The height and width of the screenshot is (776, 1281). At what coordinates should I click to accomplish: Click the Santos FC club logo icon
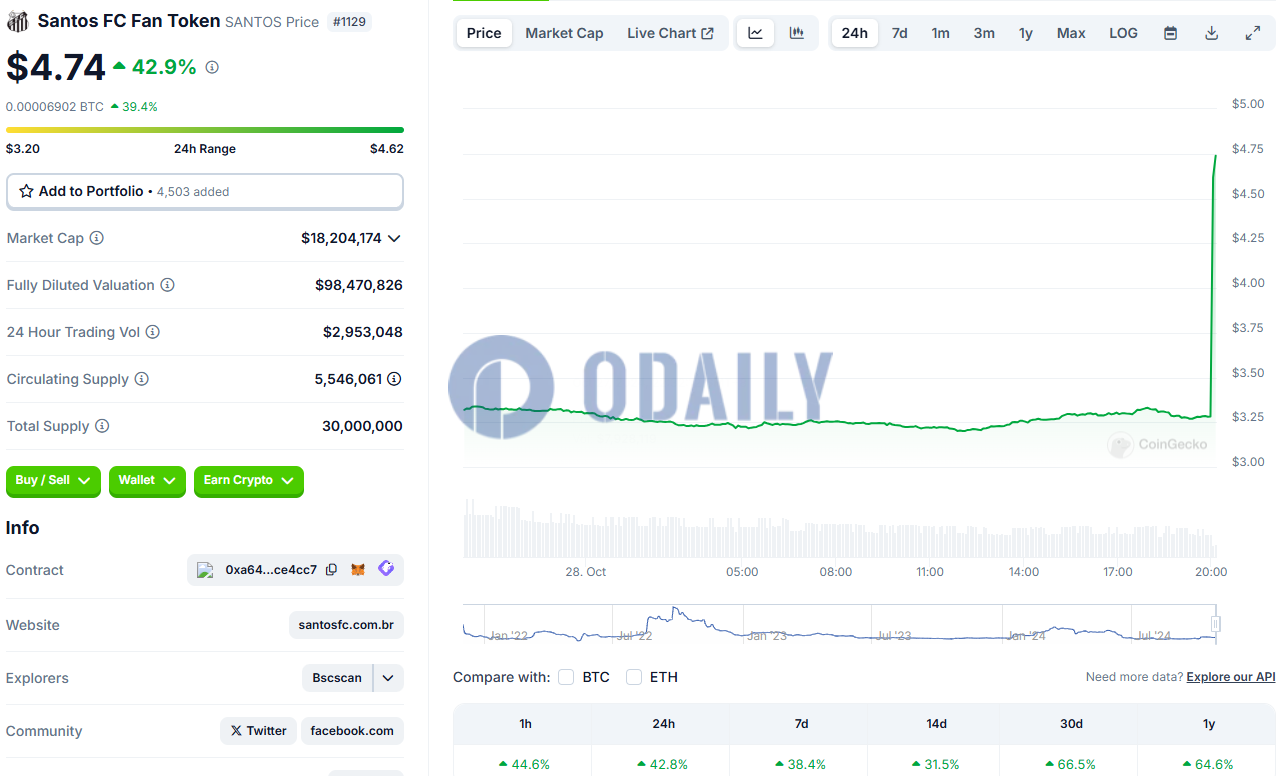pos(18,21)
